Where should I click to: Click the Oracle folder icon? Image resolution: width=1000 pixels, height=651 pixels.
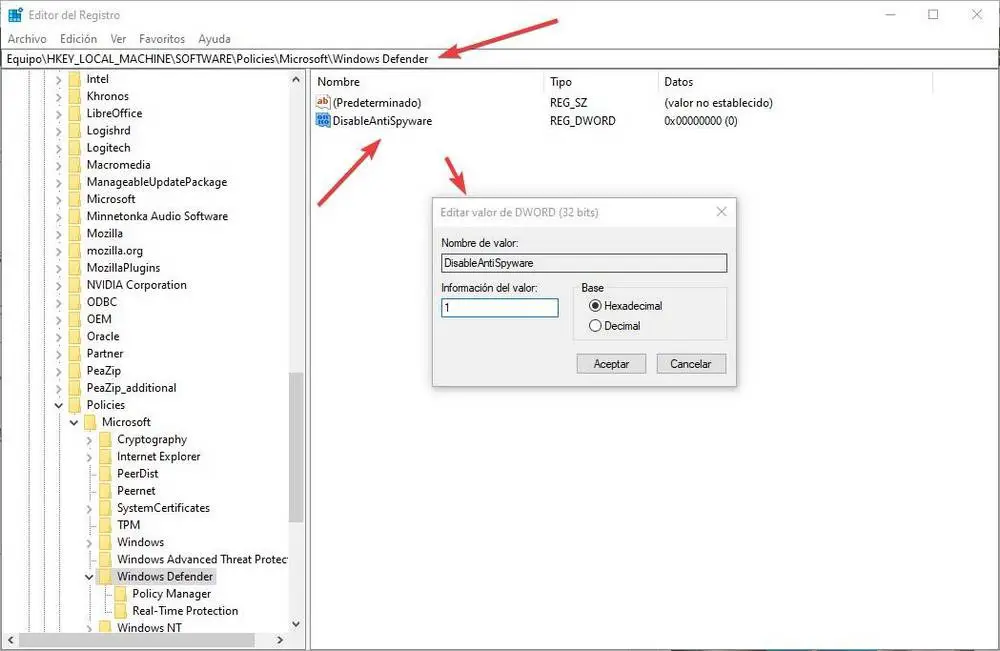point(75,336)
